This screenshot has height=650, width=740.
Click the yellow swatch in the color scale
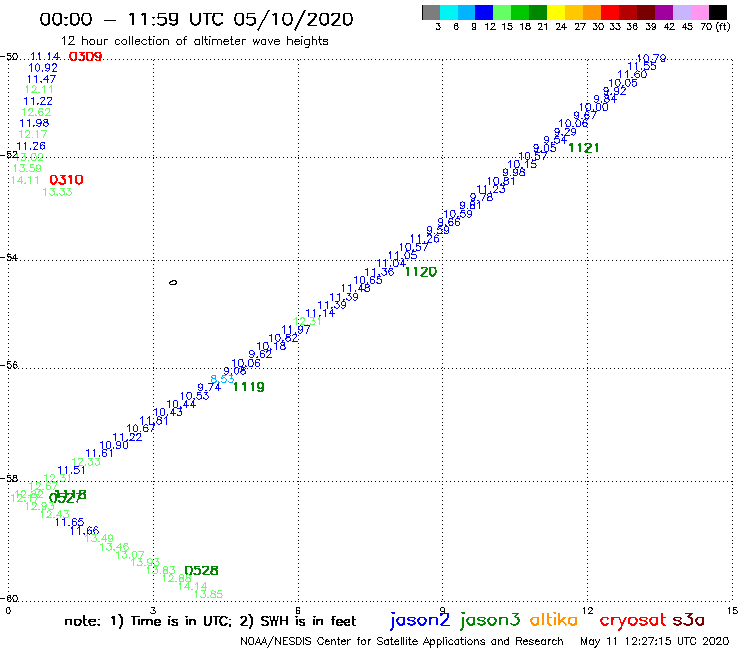coord(556,12)
